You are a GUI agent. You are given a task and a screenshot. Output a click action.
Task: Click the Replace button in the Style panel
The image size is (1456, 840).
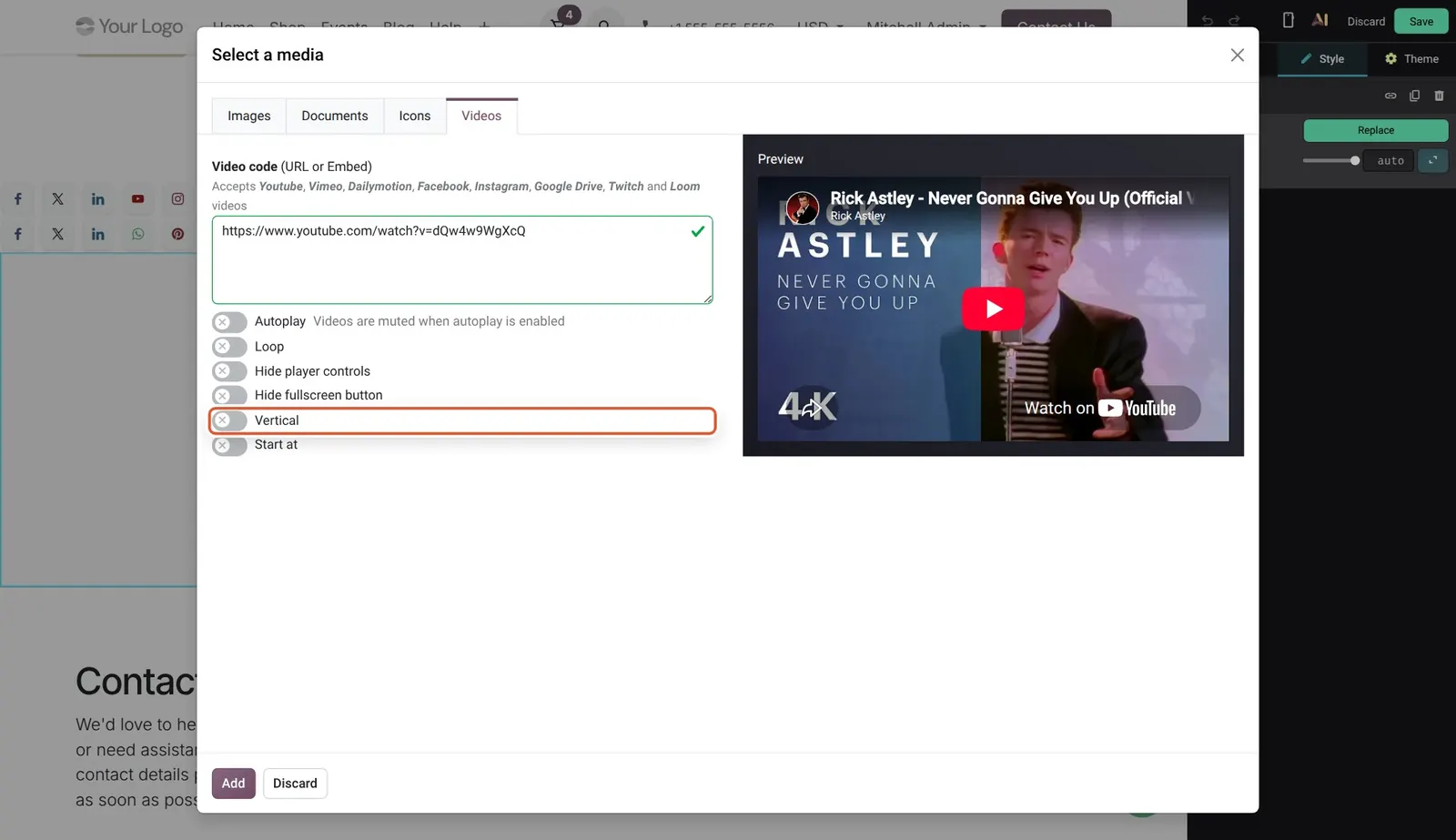point(1375,130)
